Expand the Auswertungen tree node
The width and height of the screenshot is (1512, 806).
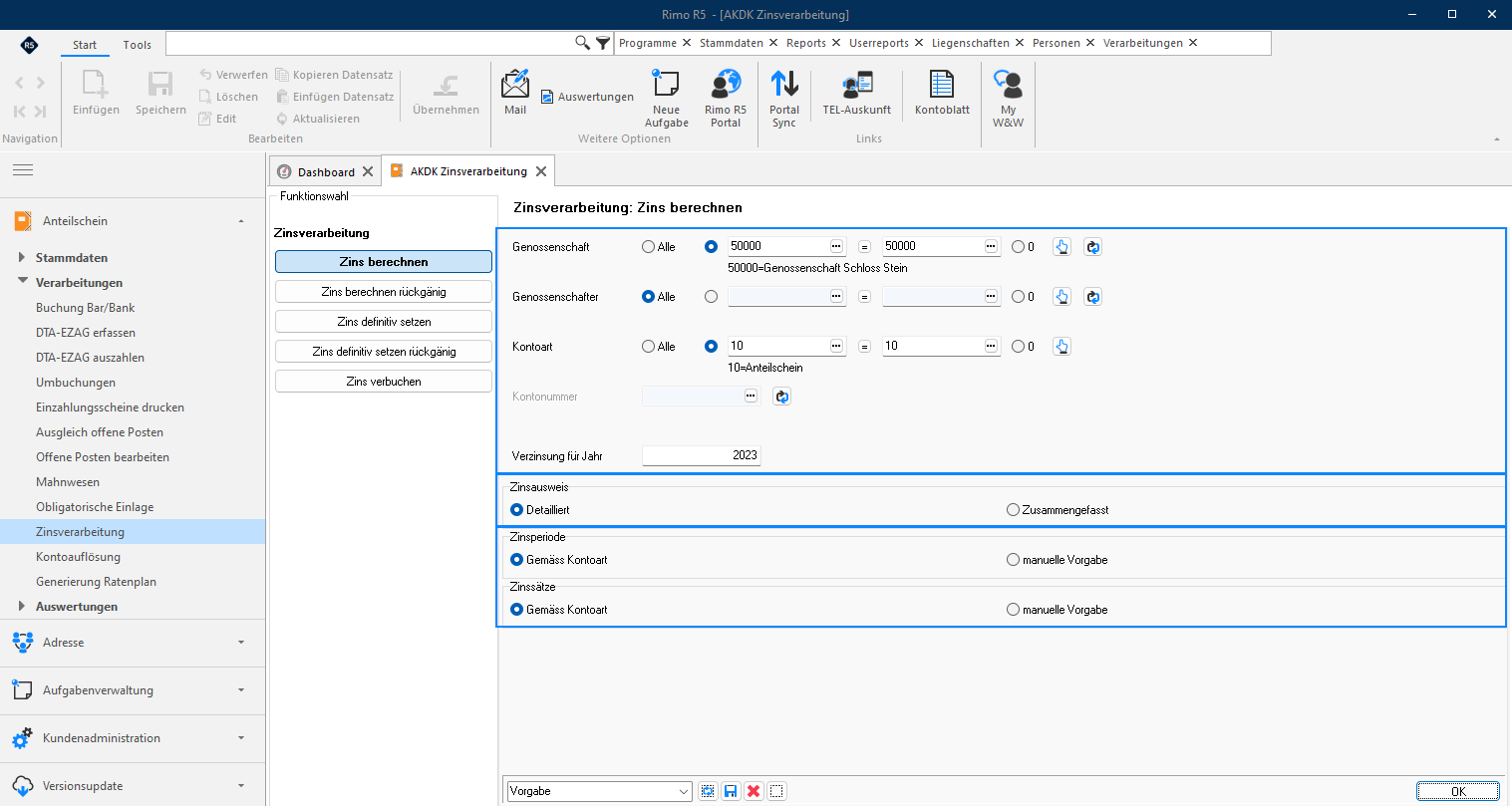click(22, 606)
